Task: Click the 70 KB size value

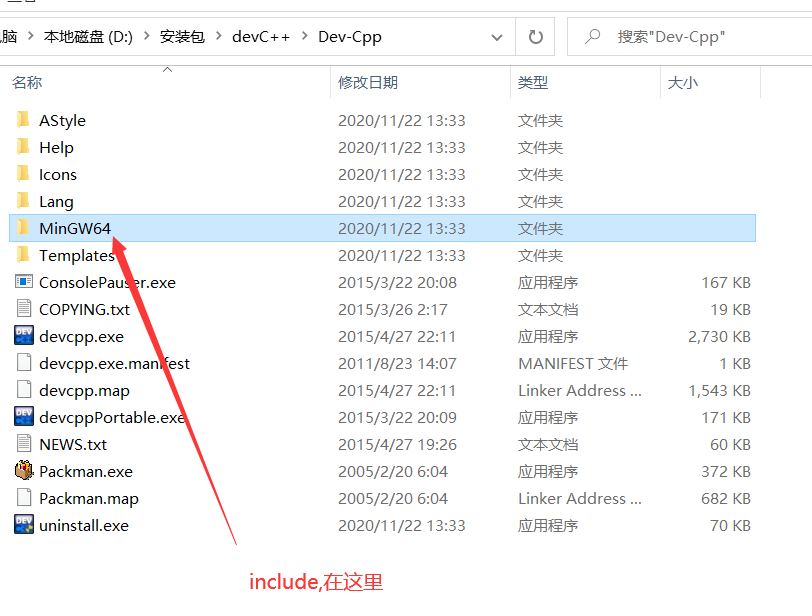Action: 730,525
